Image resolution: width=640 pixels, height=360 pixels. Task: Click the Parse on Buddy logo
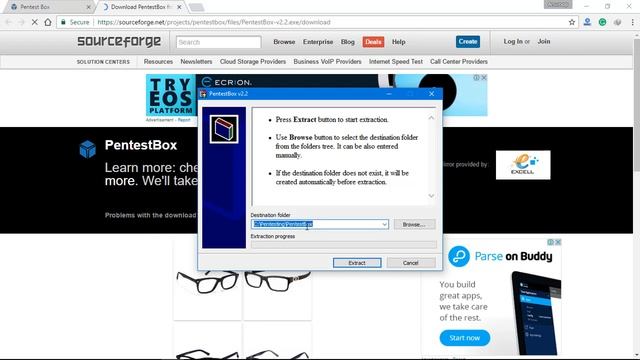coord(500,257)
